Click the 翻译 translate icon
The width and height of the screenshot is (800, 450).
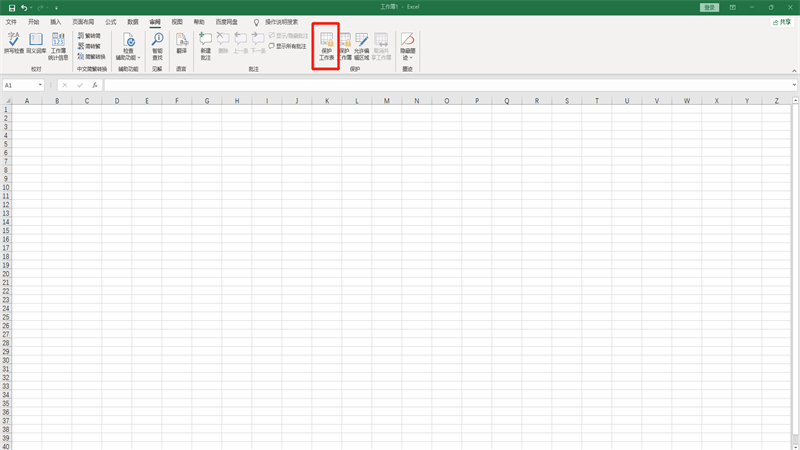pos(181,45)
